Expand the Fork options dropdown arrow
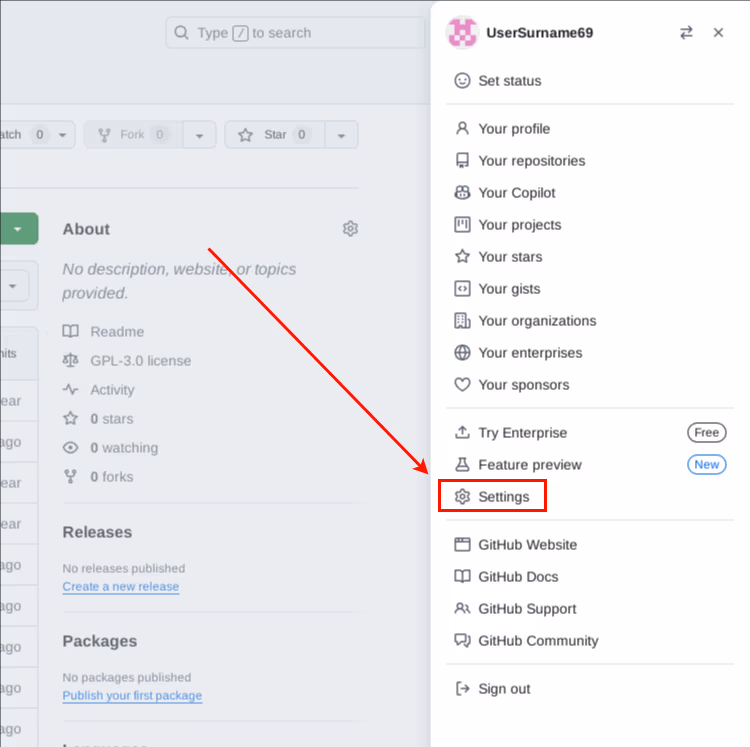The width and height of the screenshot is (750, 747). [199, 135]
